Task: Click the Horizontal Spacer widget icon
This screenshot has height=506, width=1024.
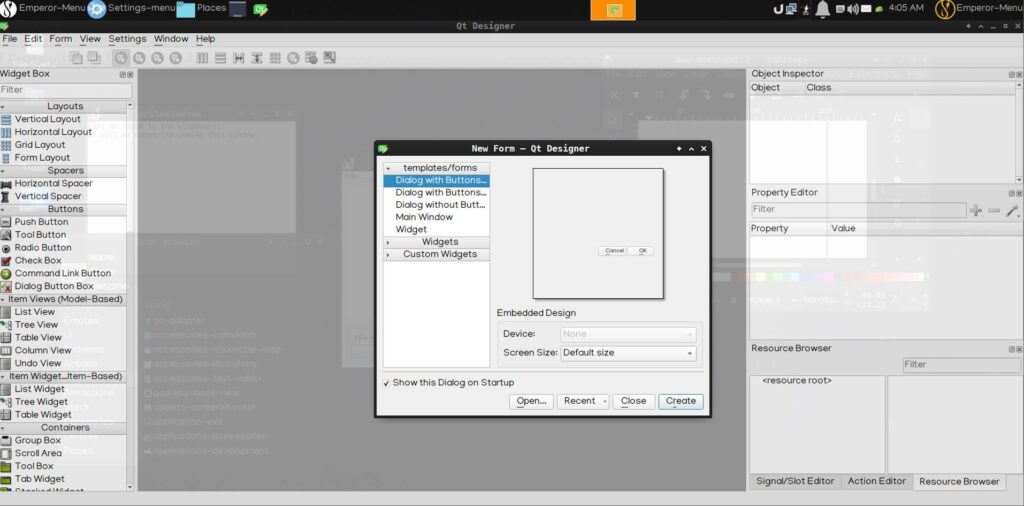Action: (6, 183)
